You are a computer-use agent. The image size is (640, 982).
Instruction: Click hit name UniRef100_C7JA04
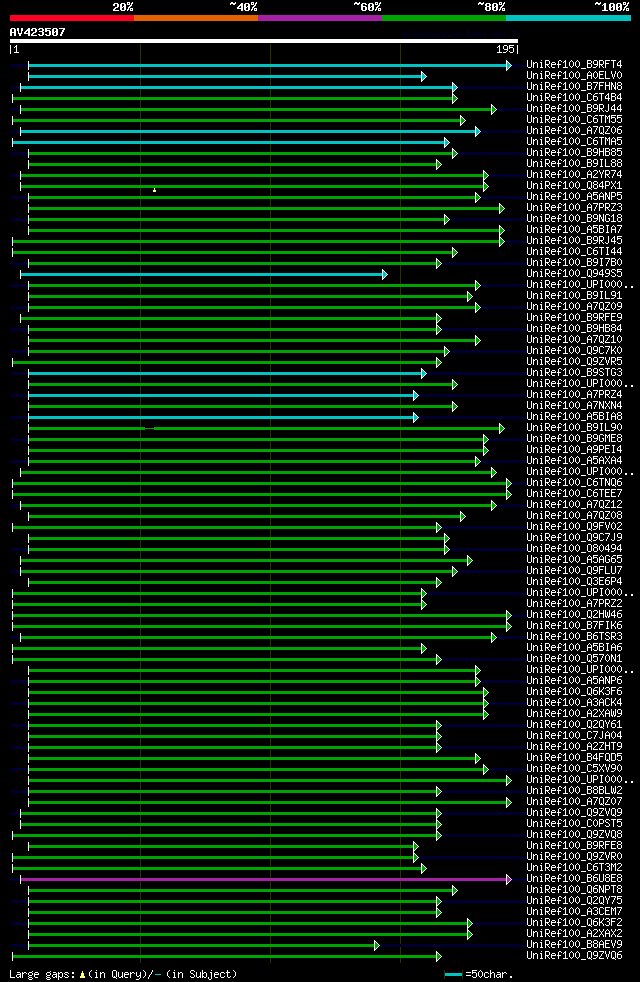[574, 736]
